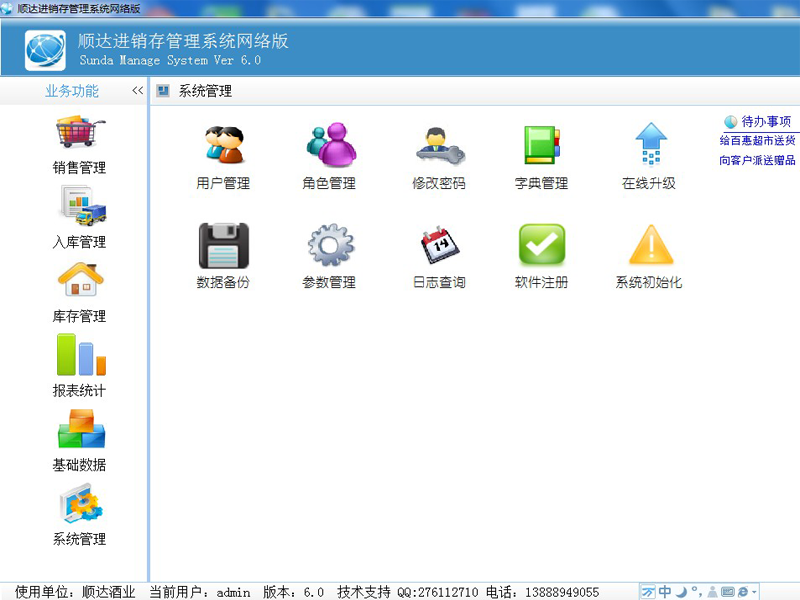Open 字典管理 dictionary management
The height and width of the screenshot is (600, 800).
(x=541, y=146)
